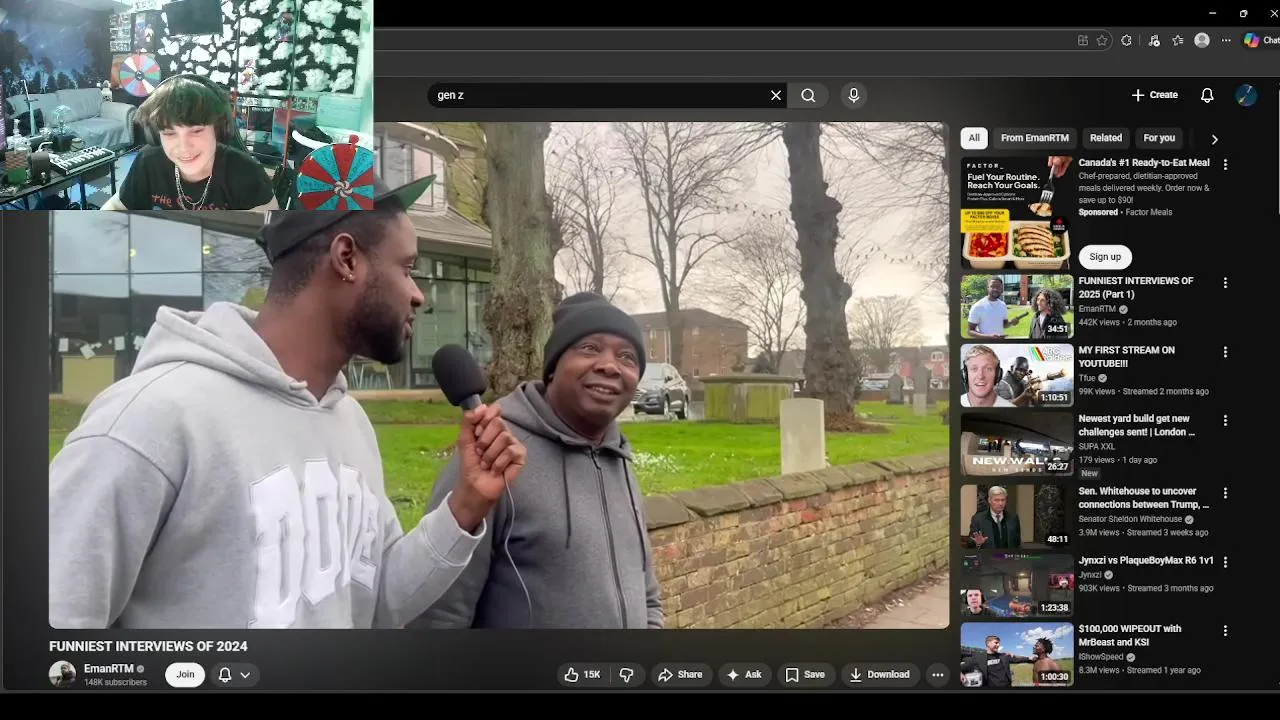The width and height of the screenshot is (1280, 720).
Task: Open 'Jynxzi vs PlaqueBoyMax R6 1v1' thumbnail
Action: (1017, 585)
